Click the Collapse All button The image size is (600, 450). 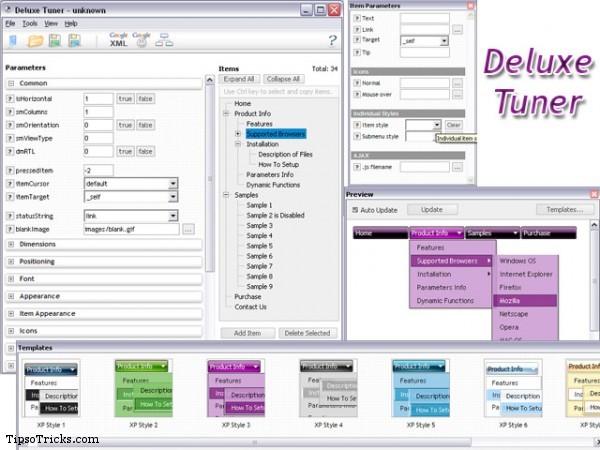[283, 79]
